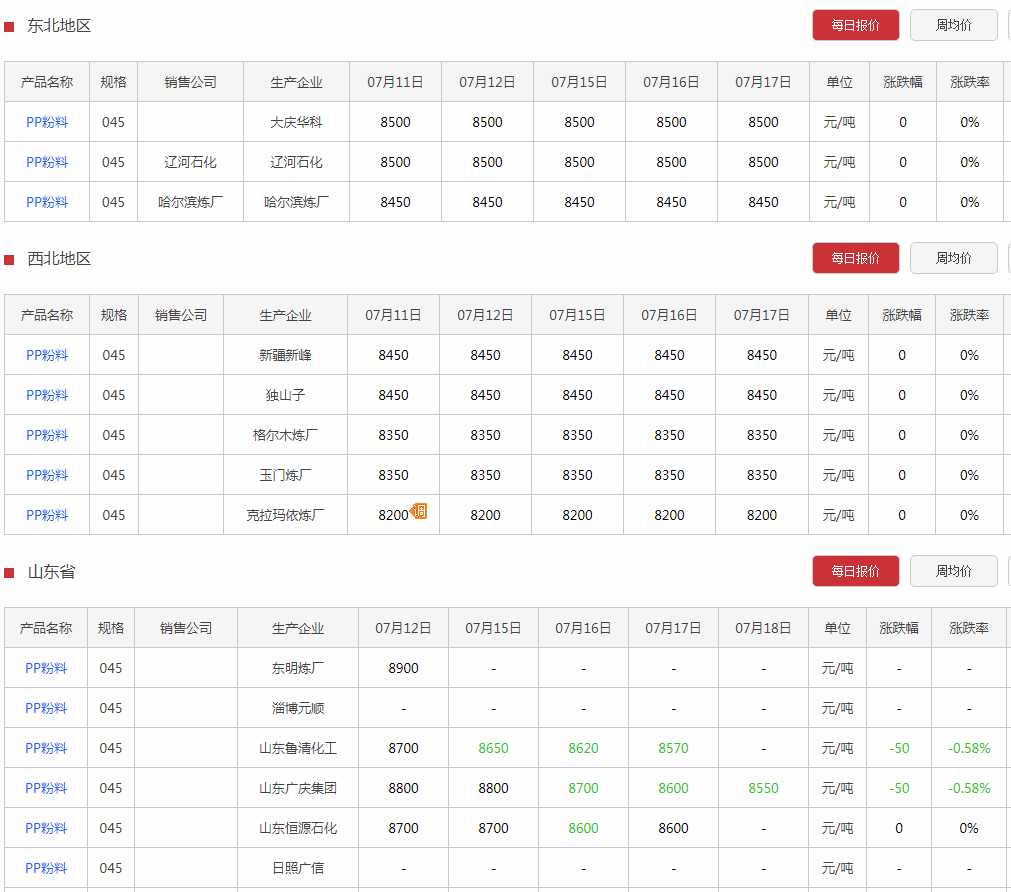Click 山东恒源石化 producer cell
Image resolution: width=1011 pixels, height=892 pixels.
point(298,828)
